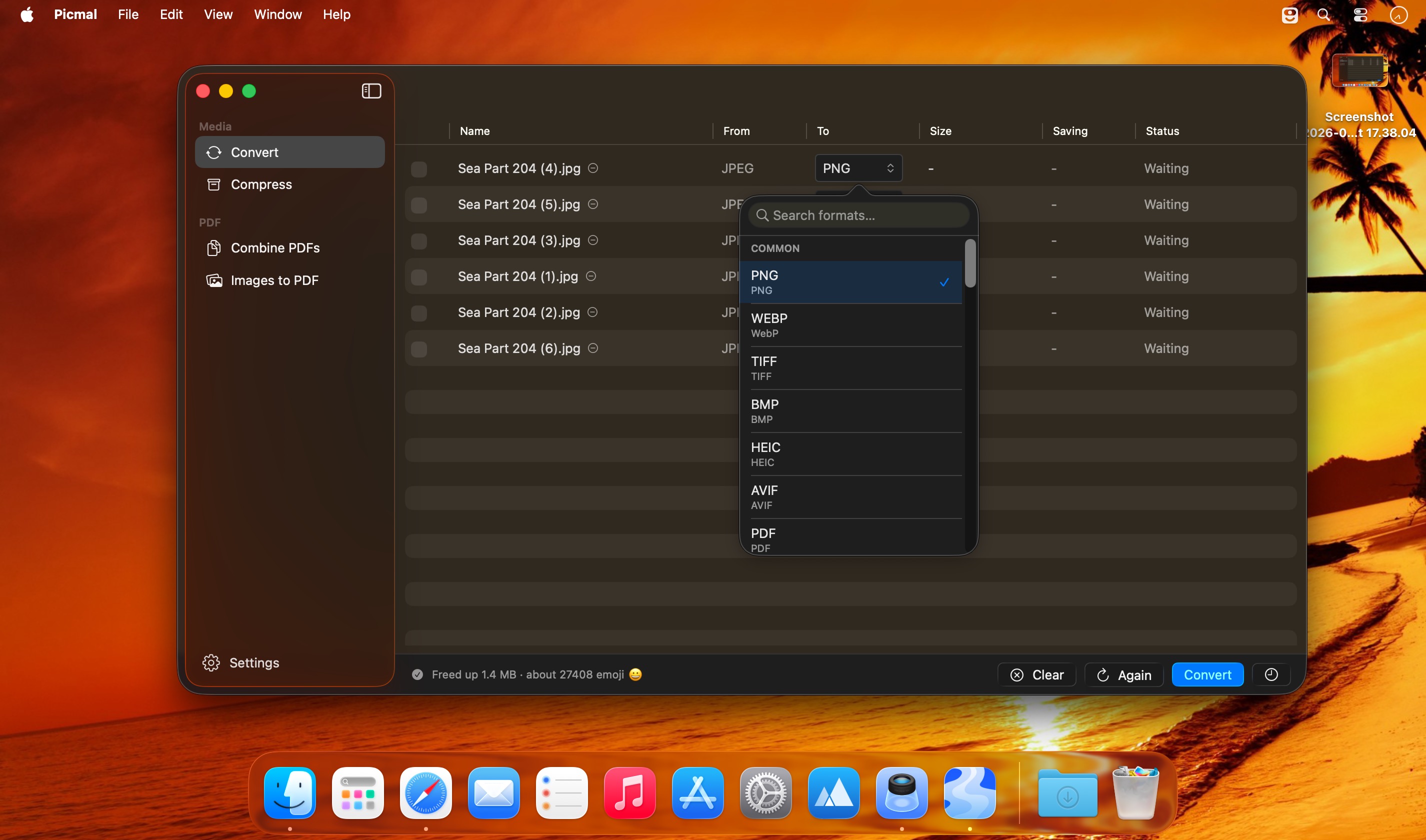The height and width of the screenshot is (840, 1426).
Task: Choose BMP from the format list
Action: [850, 411]
